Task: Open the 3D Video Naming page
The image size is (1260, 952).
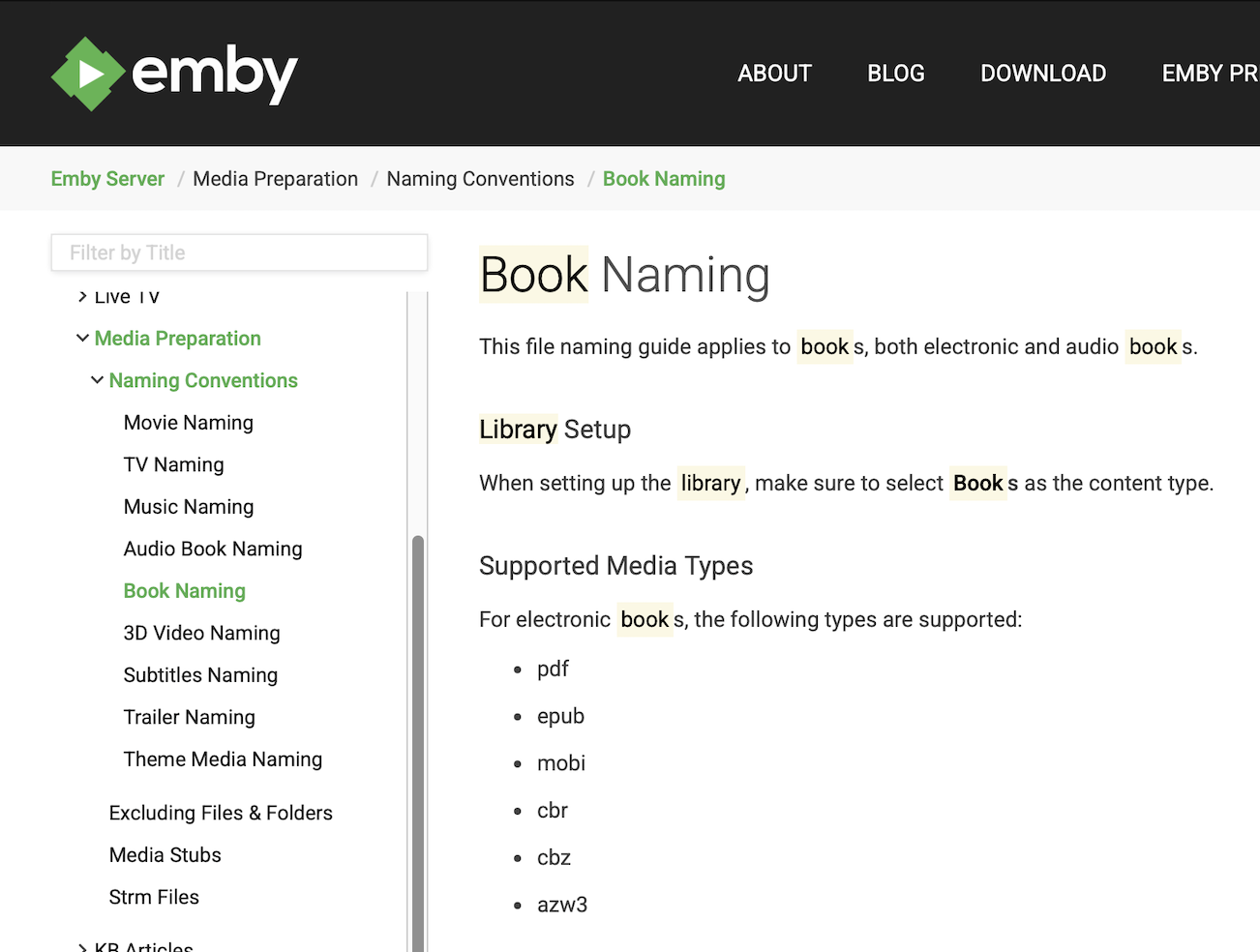Action: point(202,633)
